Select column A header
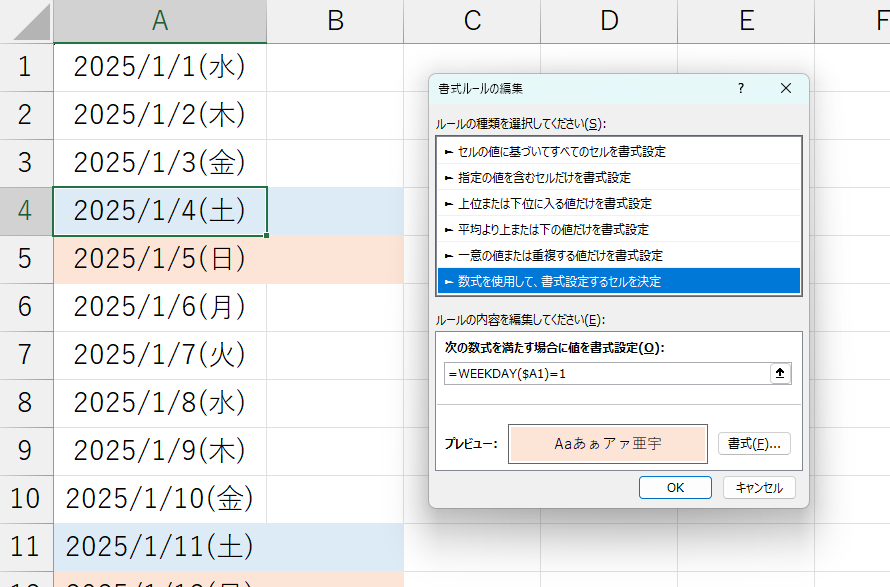 [x=160, y=21]
